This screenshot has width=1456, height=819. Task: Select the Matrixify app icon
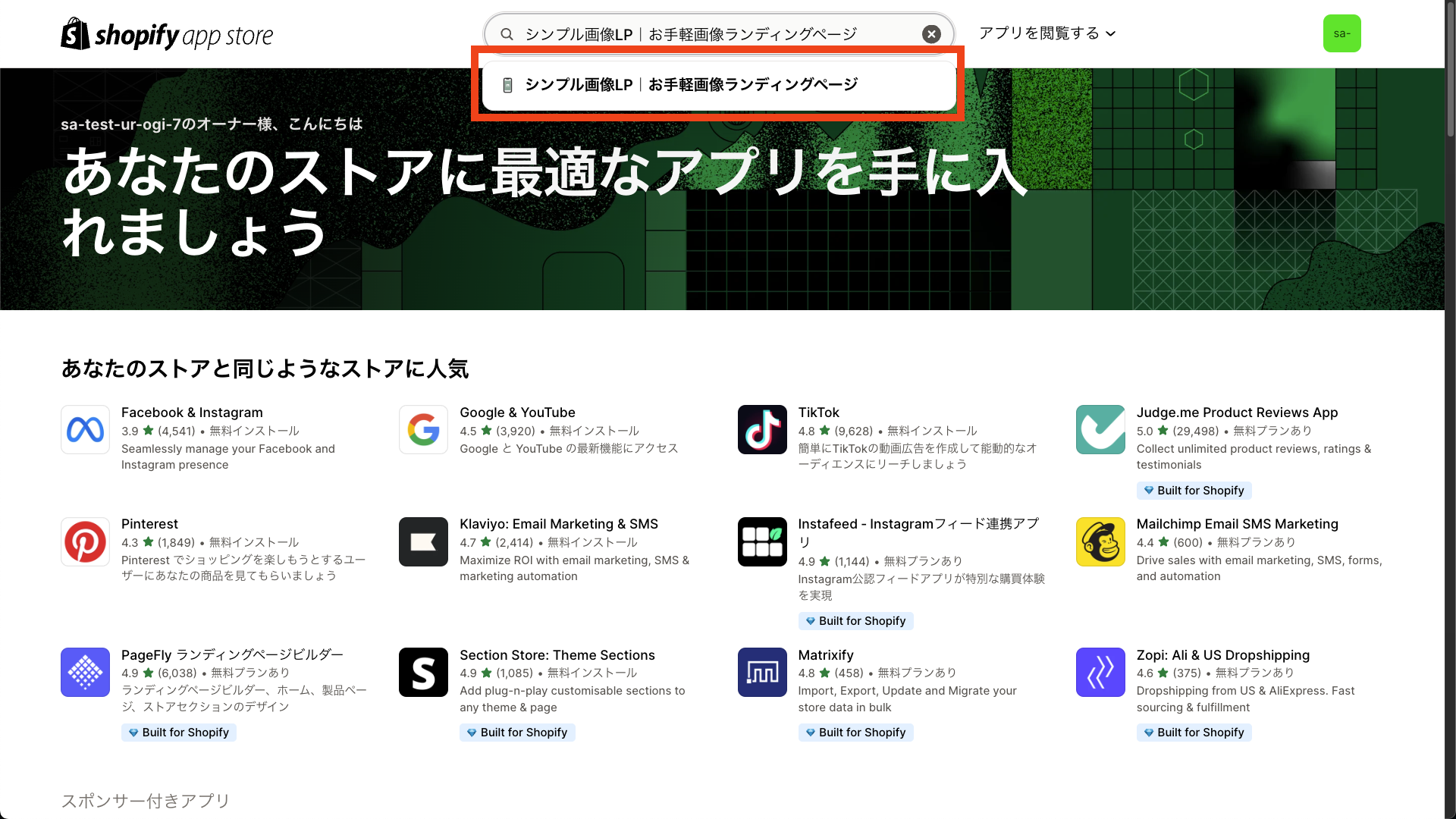pyautogui.click(x=761, y=672)
